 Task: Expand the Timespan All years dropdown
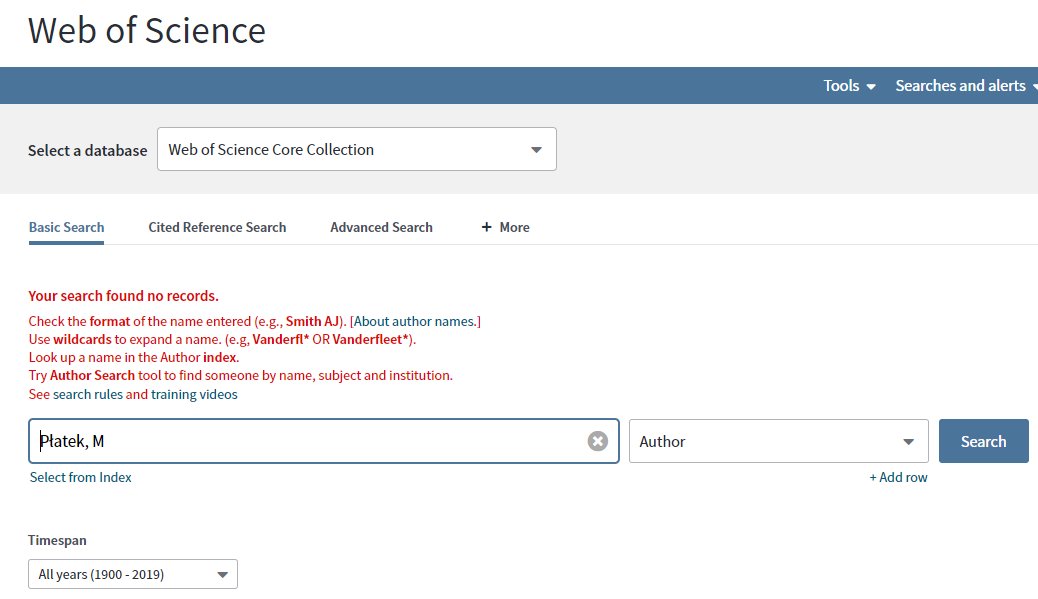tap(132, 575)
